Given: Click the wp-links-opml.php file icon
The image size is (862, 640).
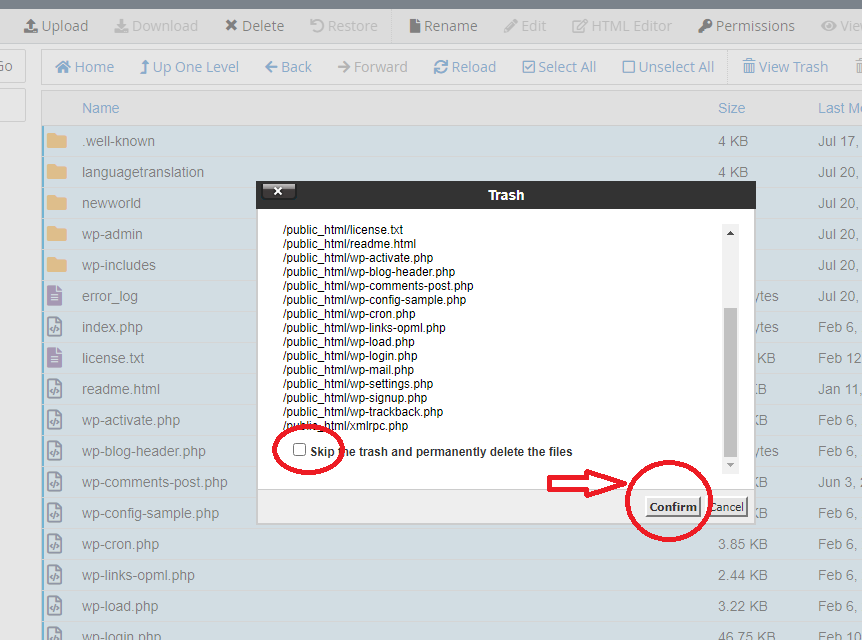Looking at the screenshot, I should [x=55, y=575].
